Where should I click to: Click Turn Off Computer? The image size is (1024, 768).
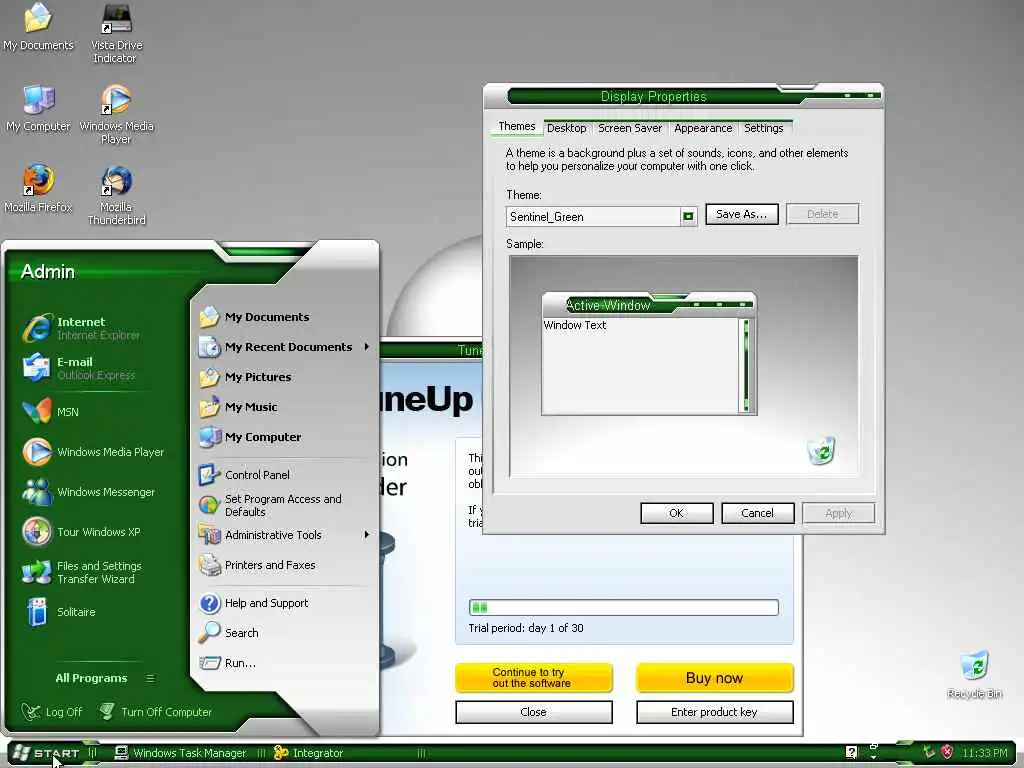click(x=155, y=712)
